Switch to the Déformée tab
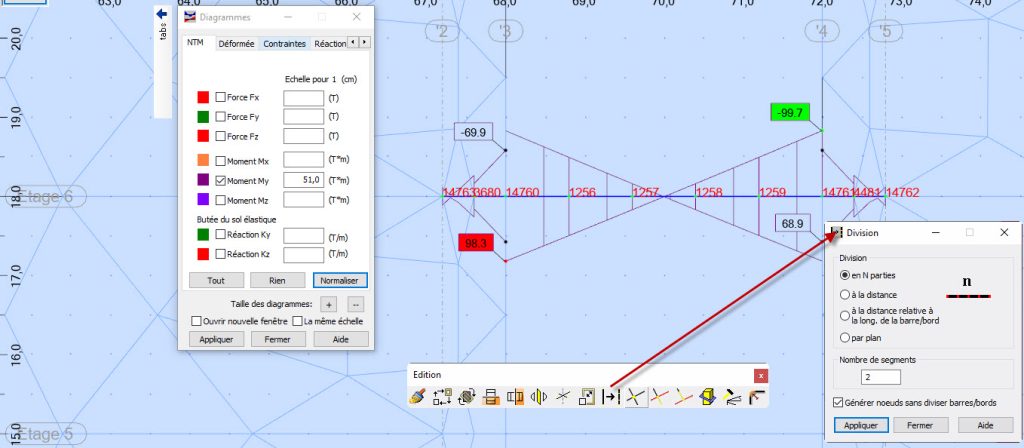The width and height of the screenshot is (1024, 448). pyautogui.click(x=236, y=44)
